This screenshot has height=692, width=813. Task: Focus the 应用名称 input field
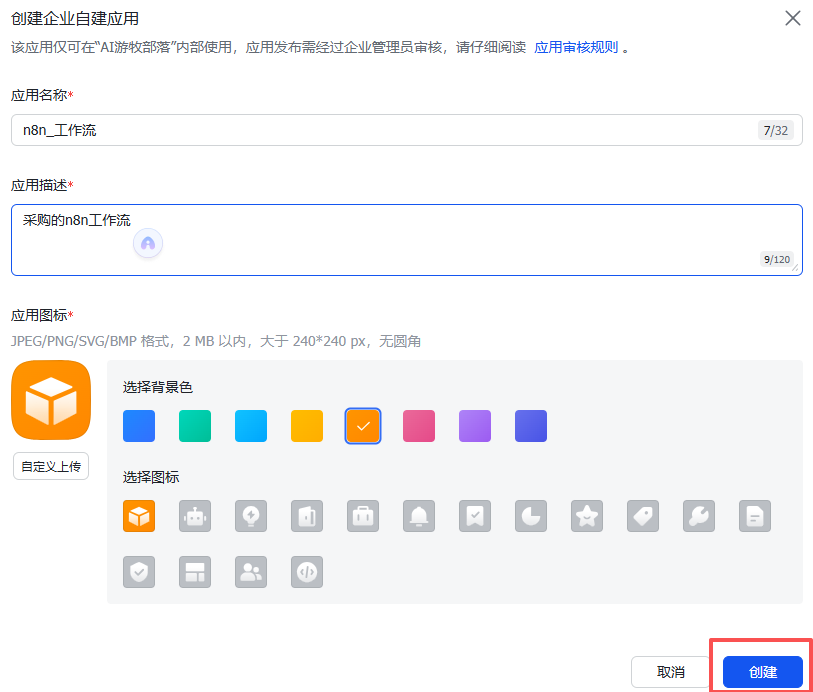tap(406, 130)
